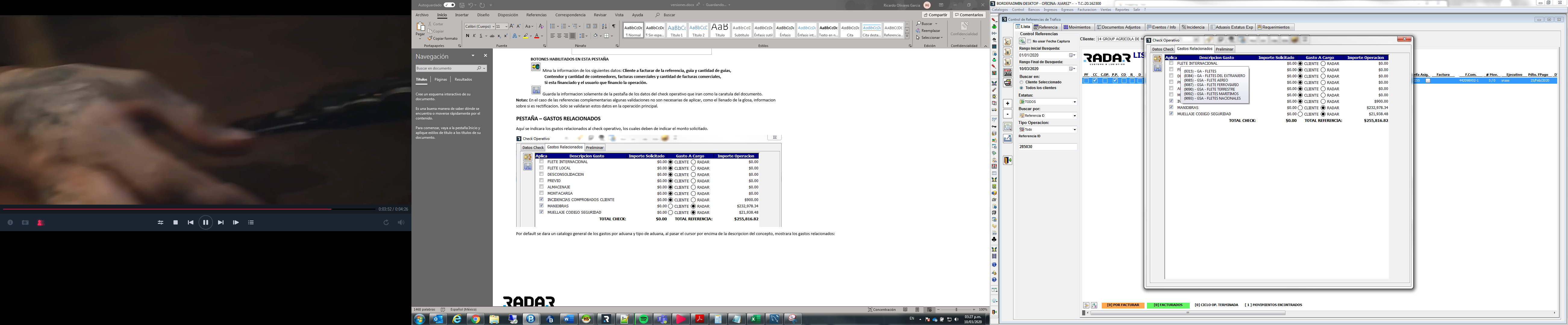The height and width of the screenshot is (325, 1568).
Task: Click the media player volume speaker icon
Action: tap(401, 223)
